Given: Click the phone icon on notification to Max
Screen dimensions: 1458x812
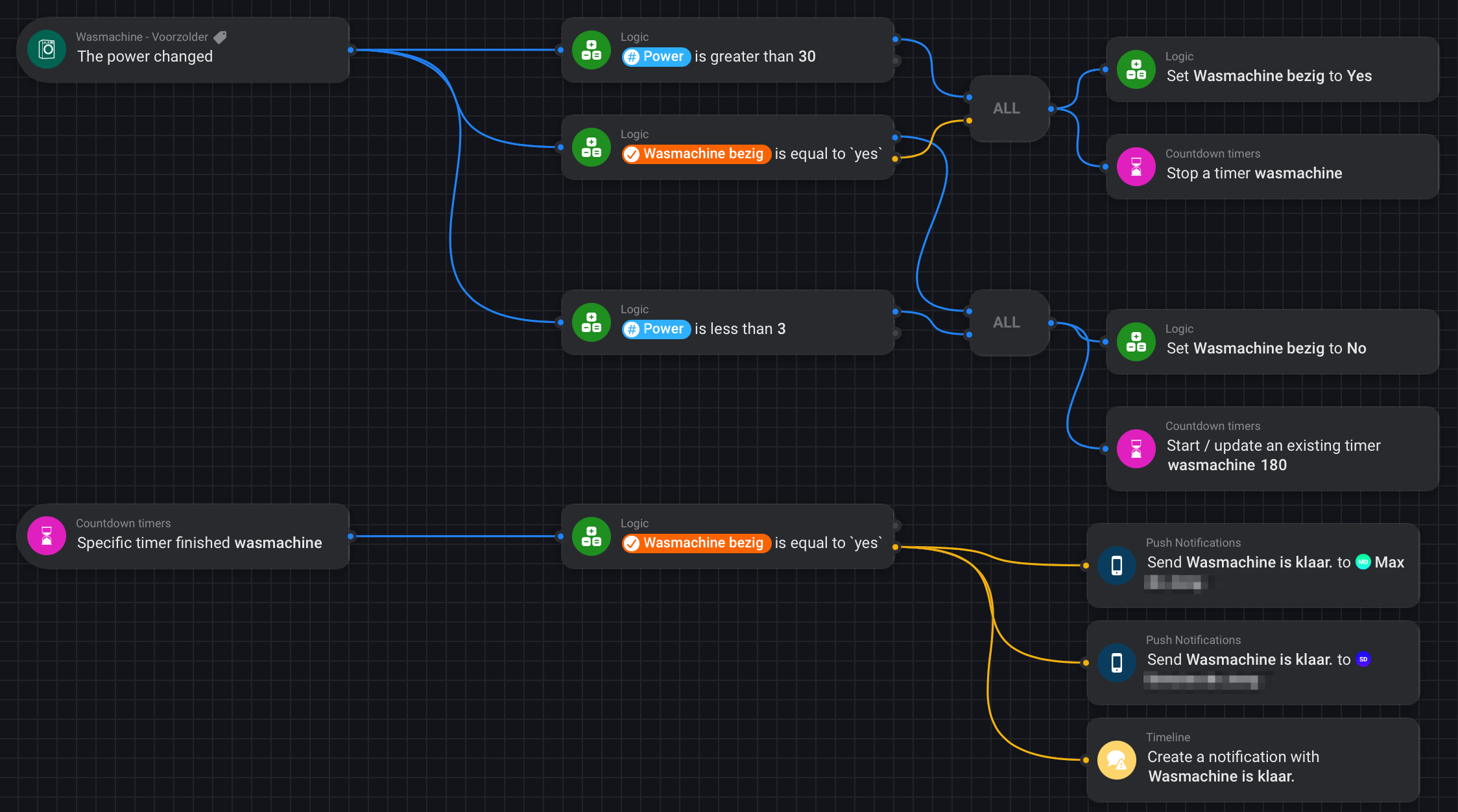Looking at the screenshot, I should click(x=1116, y=566).
